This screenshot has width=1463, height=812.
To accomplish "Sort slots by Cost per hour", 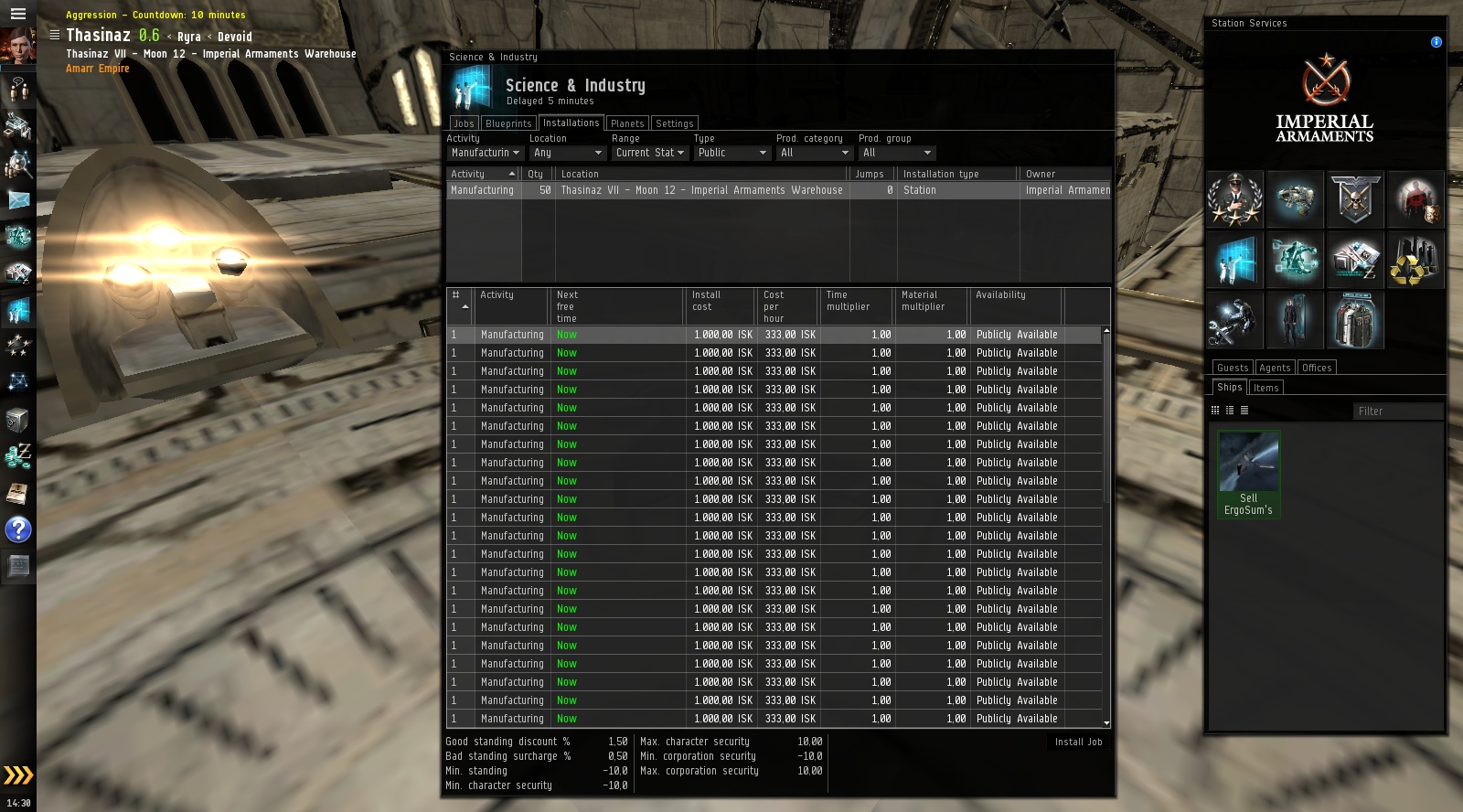I will click(788, 306).
